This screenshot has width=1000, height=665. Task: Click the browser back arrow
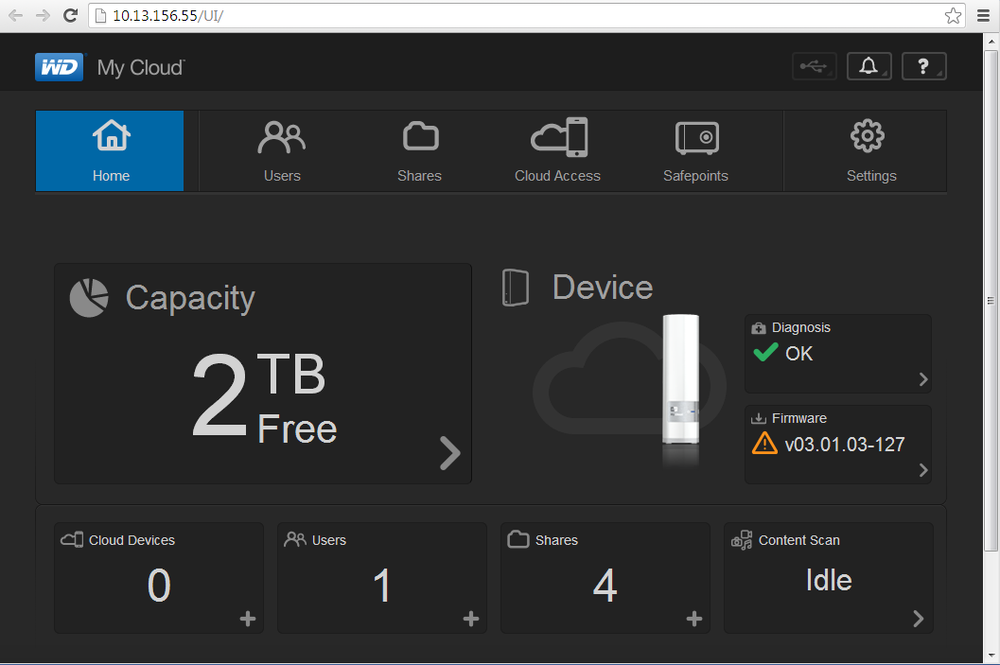[x=15, y=15]
